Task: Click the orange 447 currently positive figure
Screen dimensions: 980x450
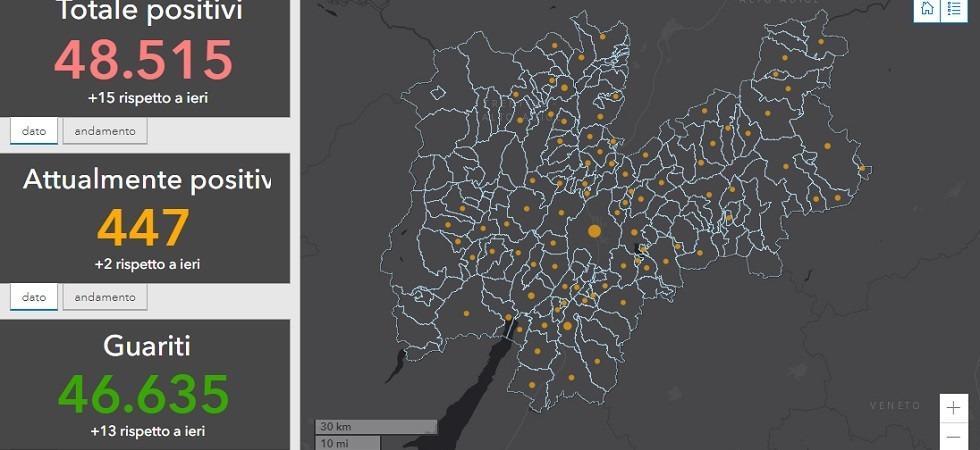Action: click(143, 228)
